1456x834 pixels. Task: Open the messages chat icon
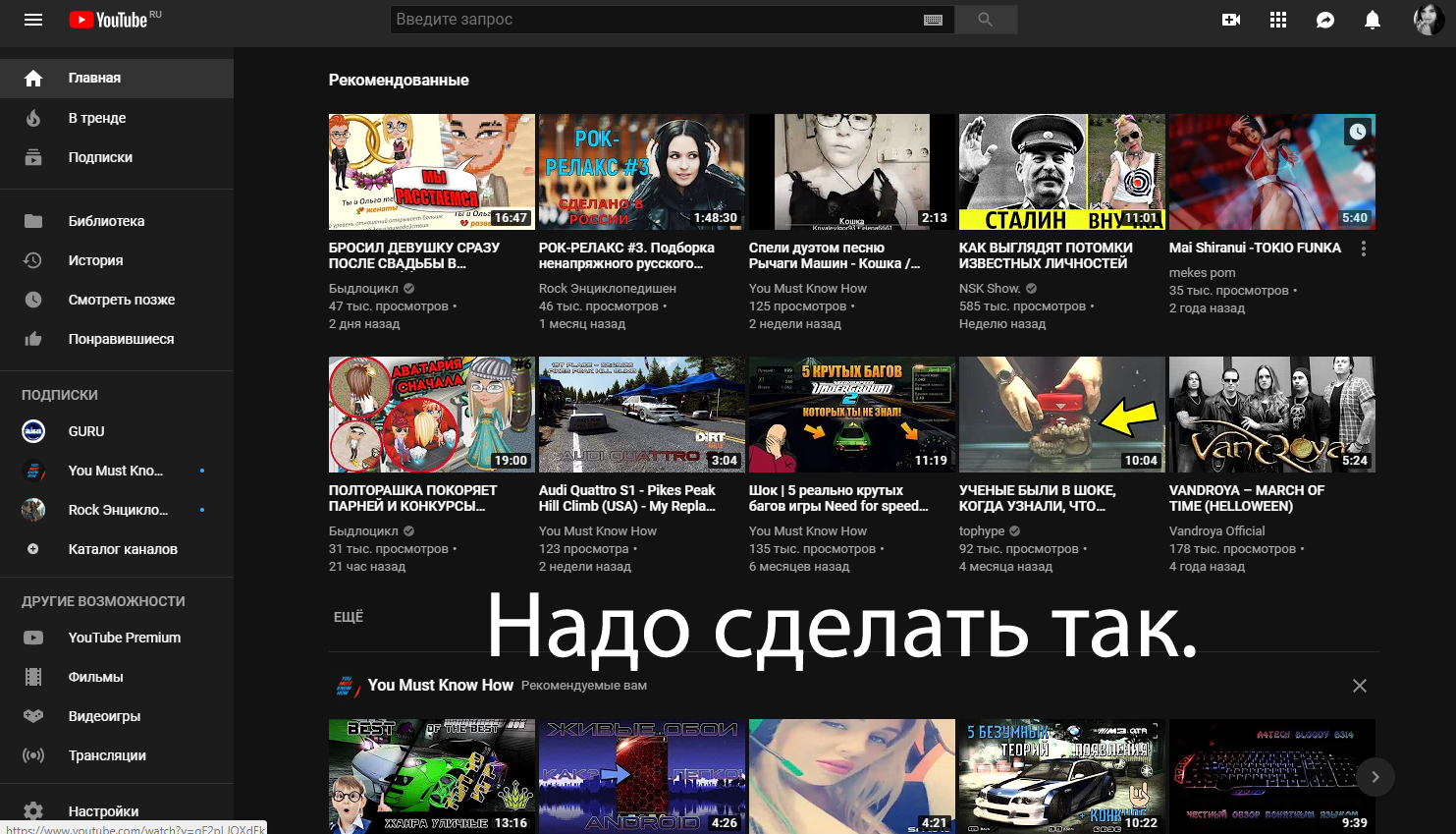1325,20
